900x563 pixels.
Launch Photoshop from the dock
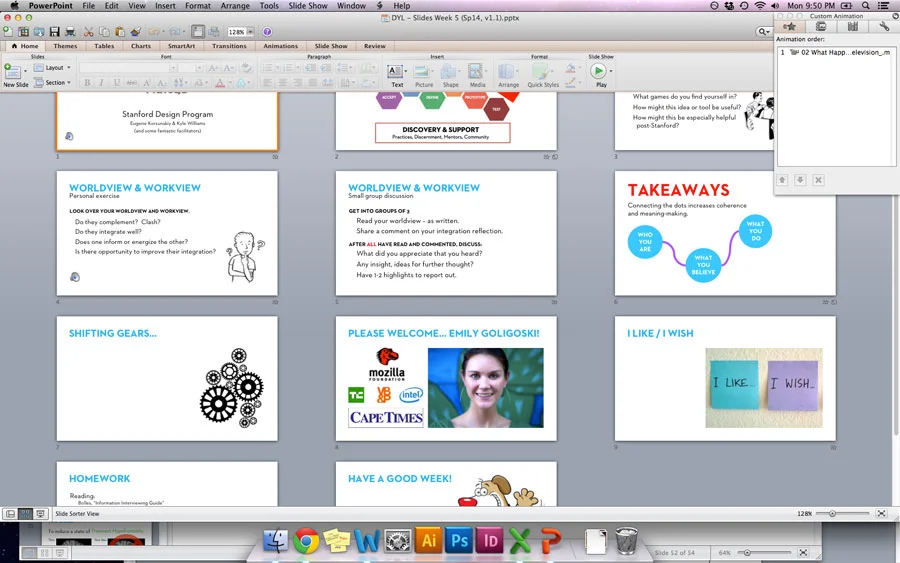click(459, 540)
